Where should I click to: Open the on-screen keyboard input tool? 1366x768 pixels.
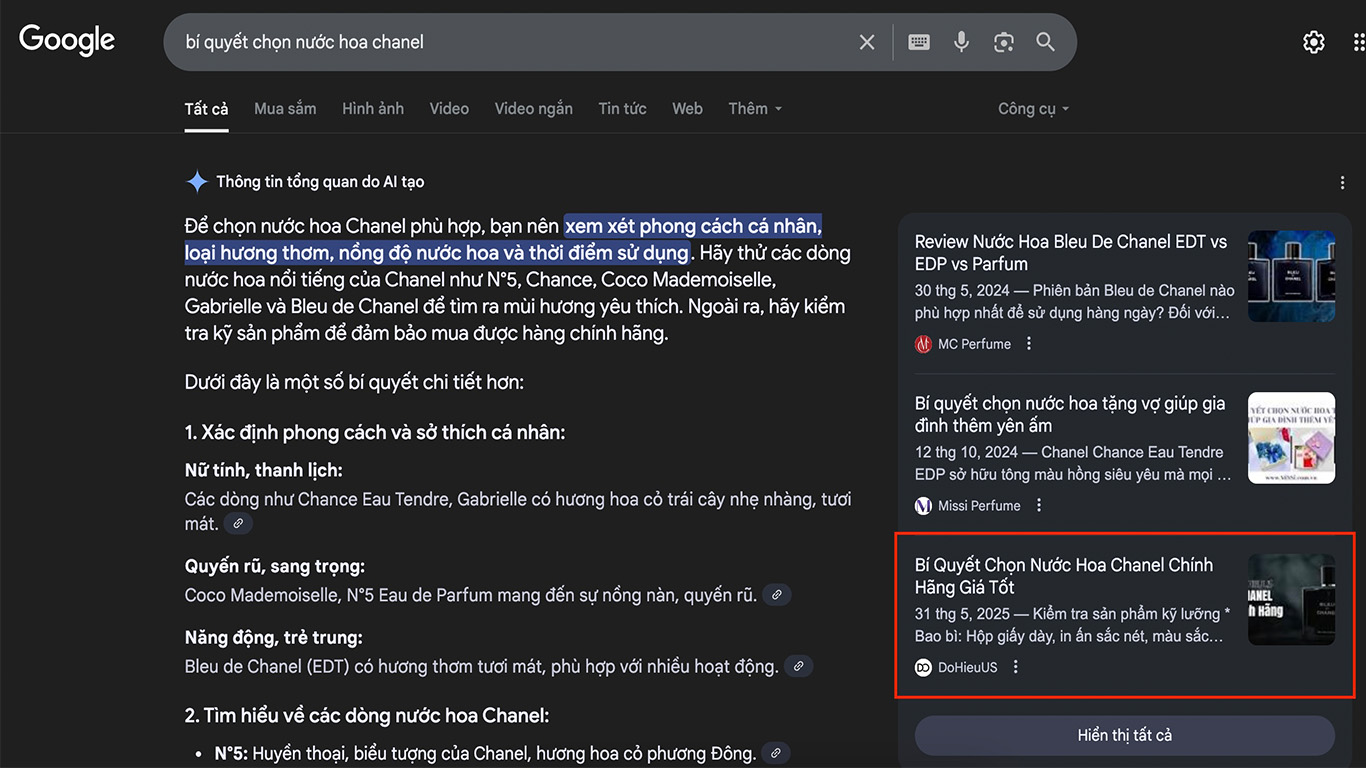pyautogui.click(x=919, y=42)
